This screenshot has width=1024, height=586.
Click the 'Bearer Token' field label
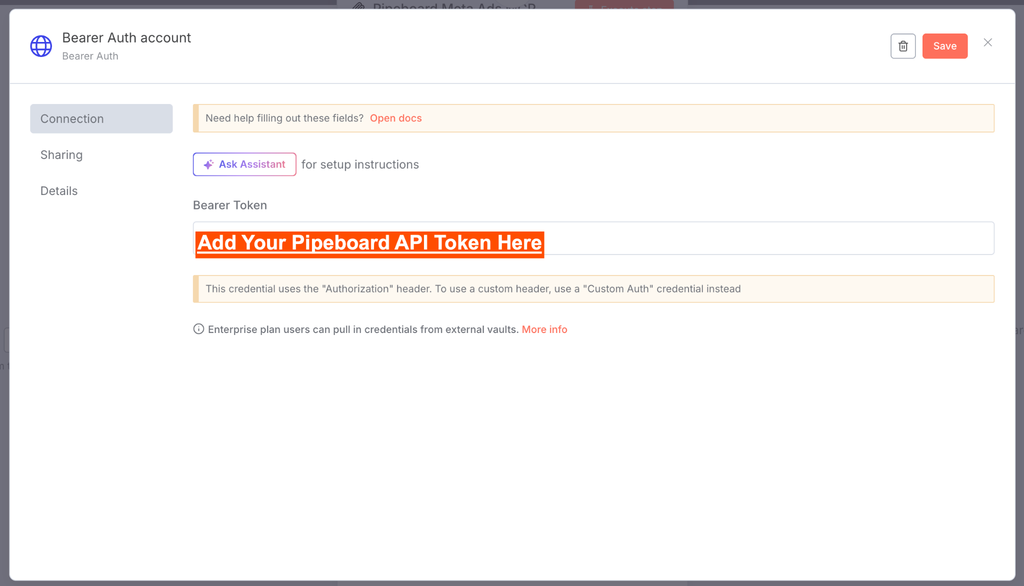tap(230, 205)
